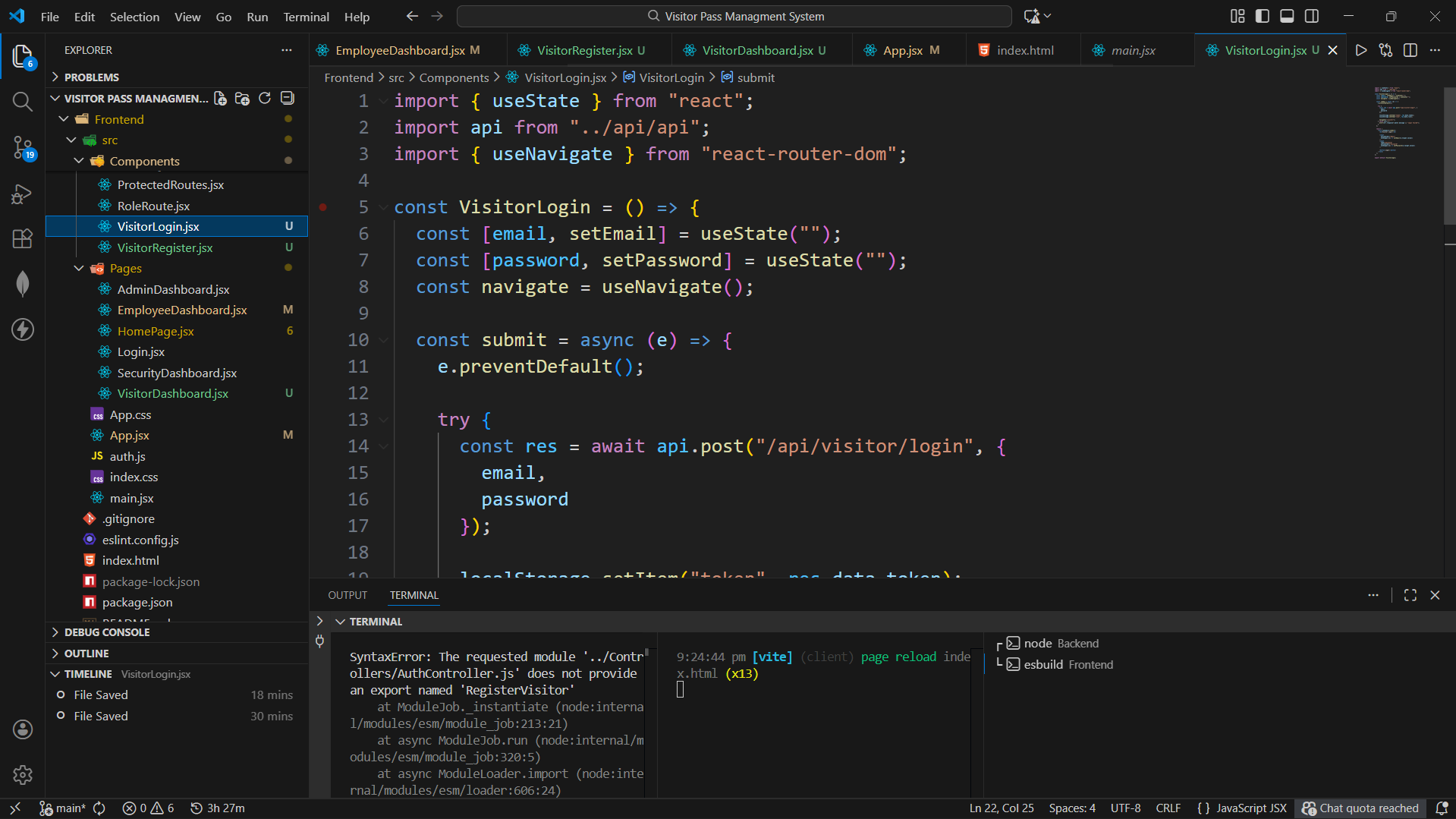Expand the OUTLINE section
The height and width of the screenshot is (819, 1456).
(86, 653)
